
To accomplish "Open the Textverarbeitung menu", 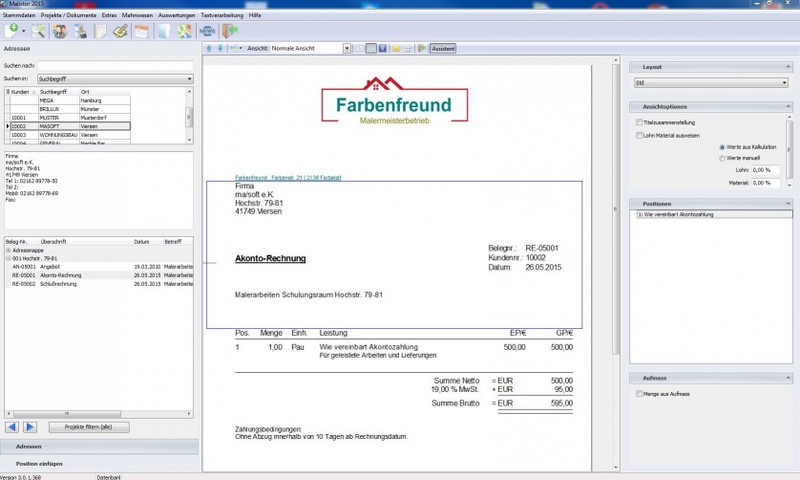I will (x=222, y=15).
